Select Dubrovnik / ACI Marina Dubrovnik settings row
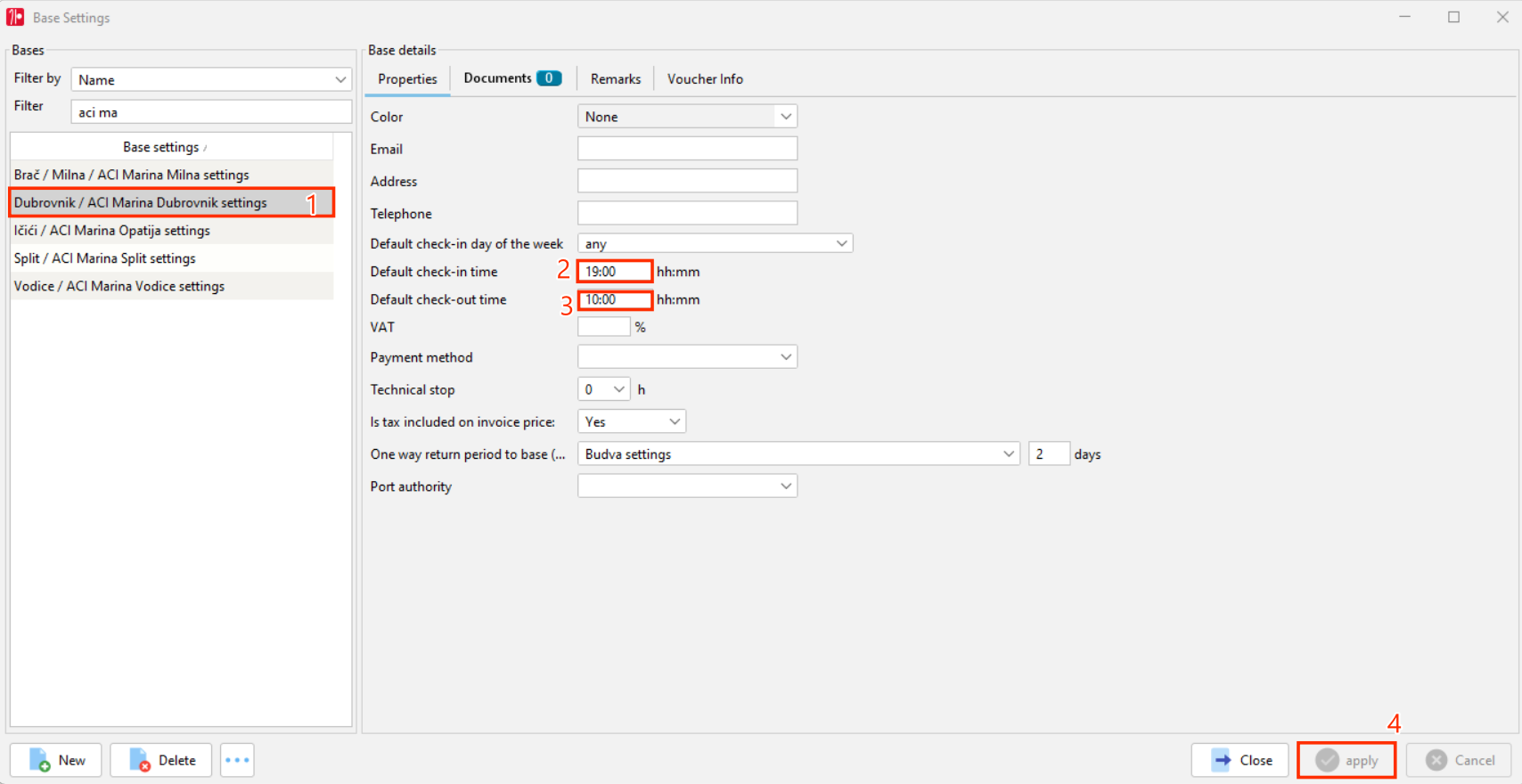 (172, 202)
